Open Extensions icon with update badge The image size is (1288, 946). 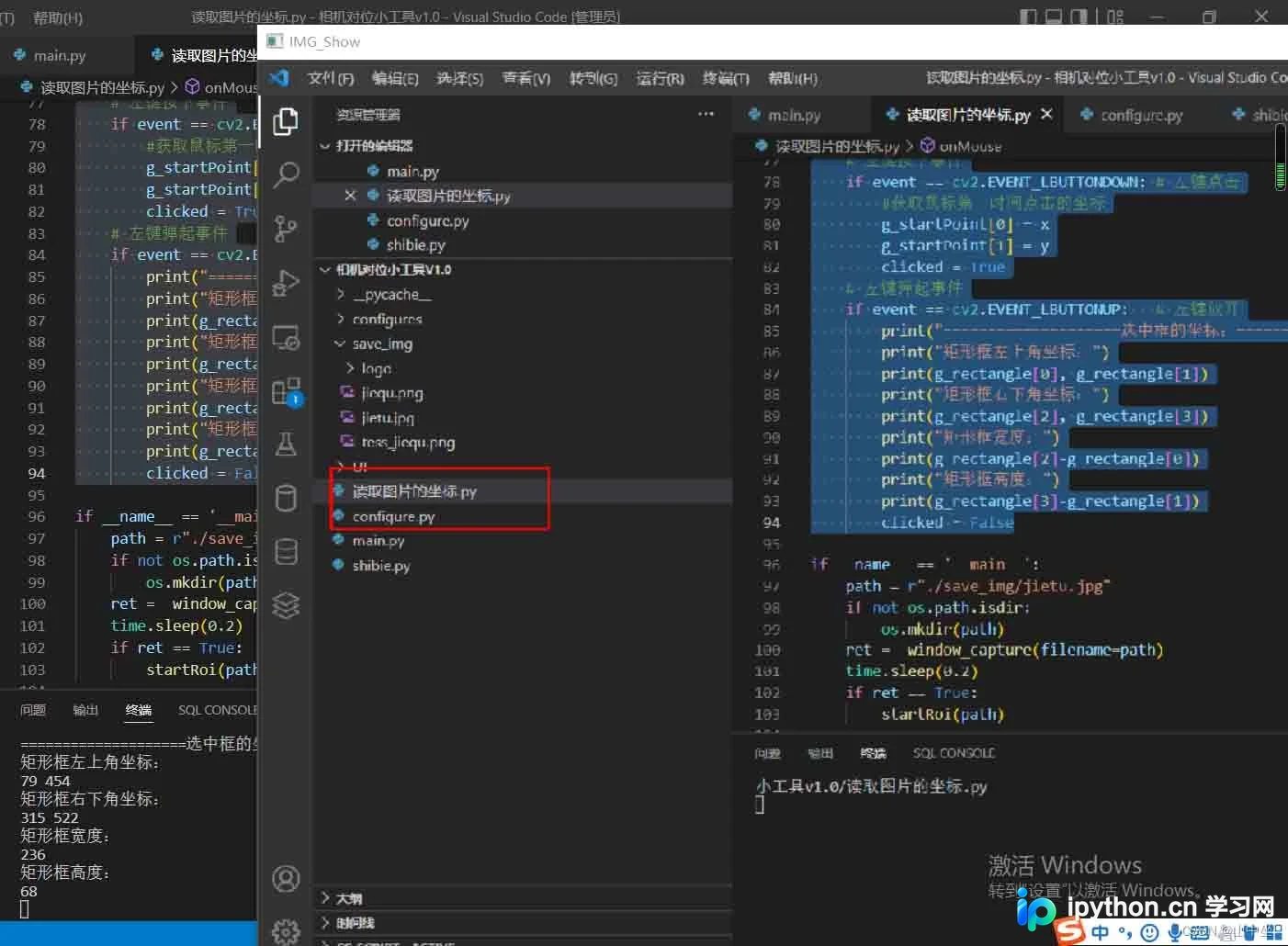(287, 391)
